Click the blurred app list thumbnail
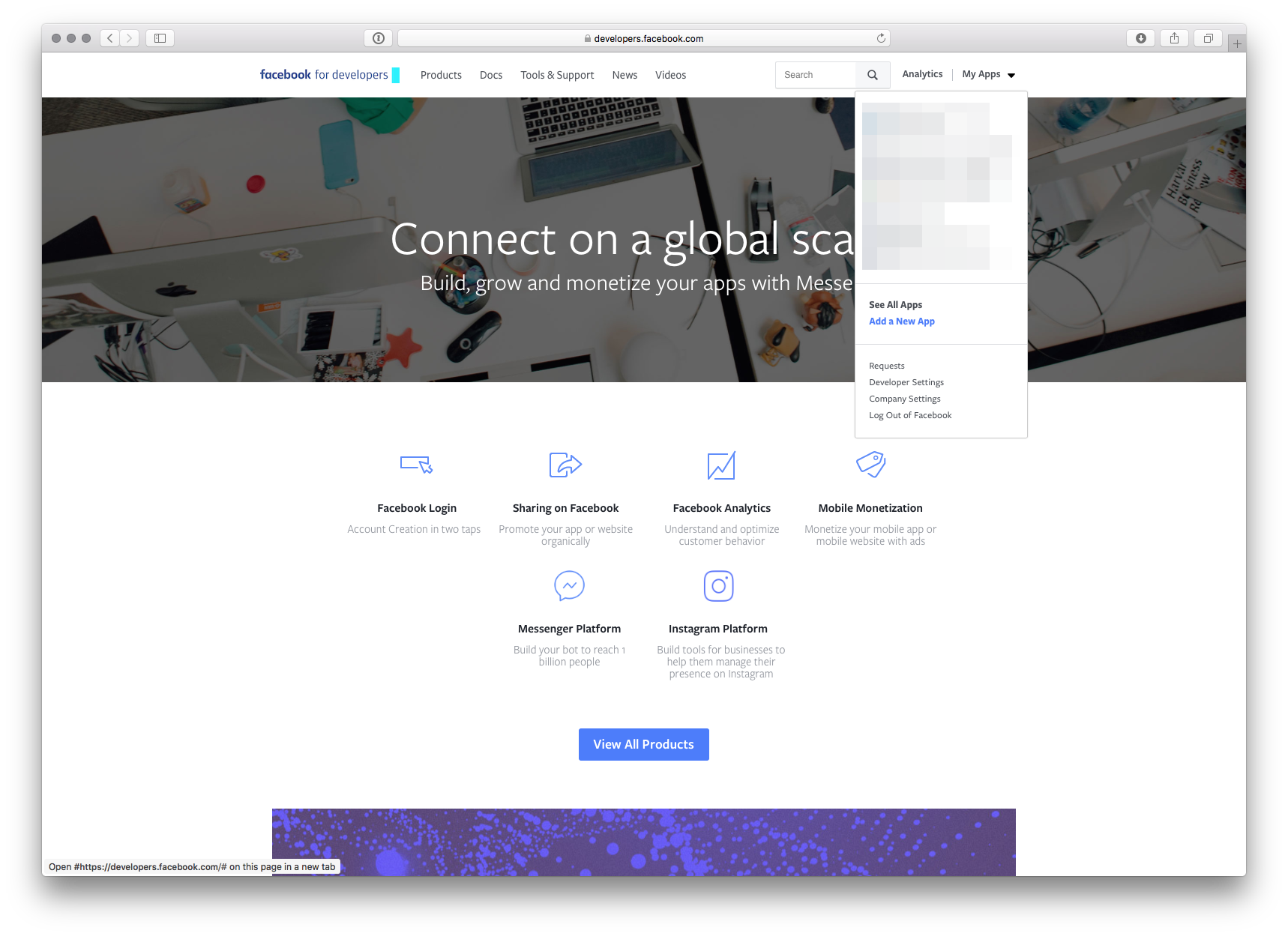 pos(937,187)
